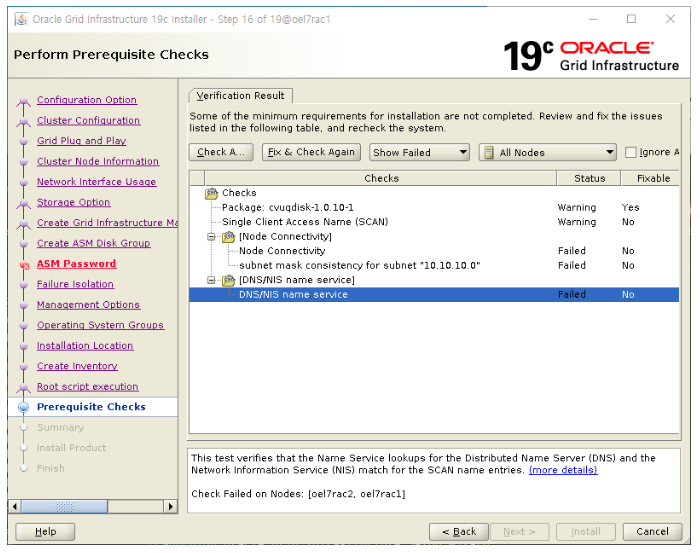The height and width of the screenshot is (553, 700).
Task: Click the left arrow of sidebar scrollbar
Action: [15, 507]
